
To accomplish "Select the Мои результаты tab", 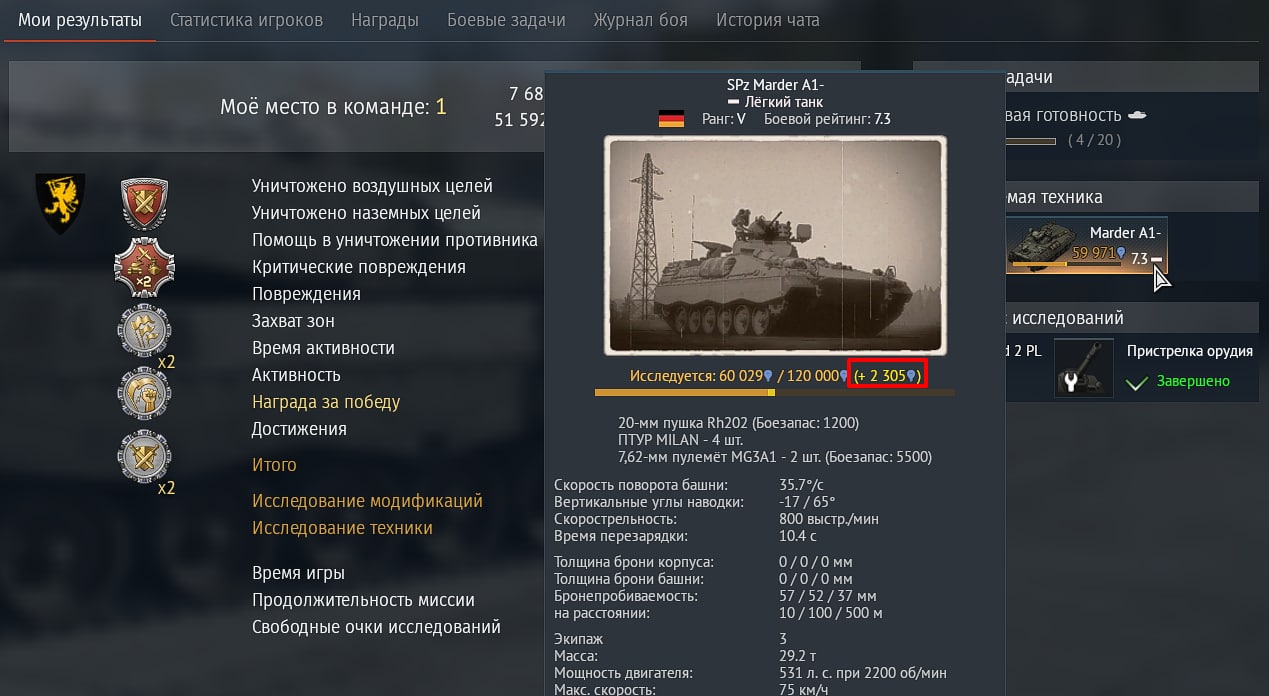I will [x=80, y=20].
